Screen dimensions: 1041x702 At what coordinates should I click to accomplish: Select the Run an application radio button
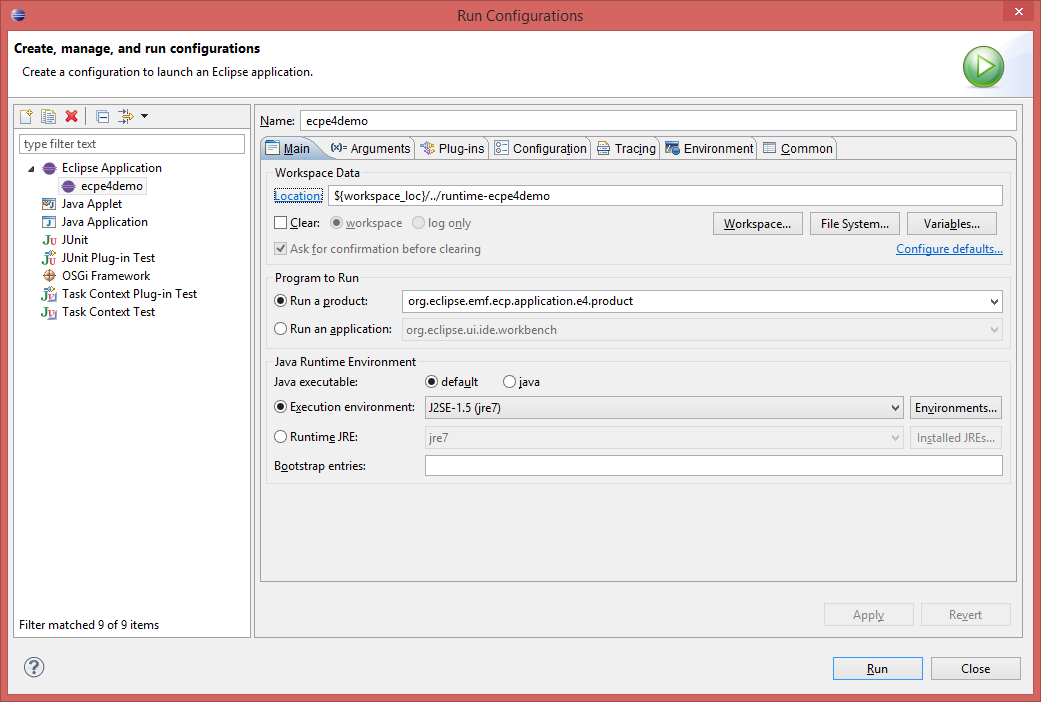281,329
